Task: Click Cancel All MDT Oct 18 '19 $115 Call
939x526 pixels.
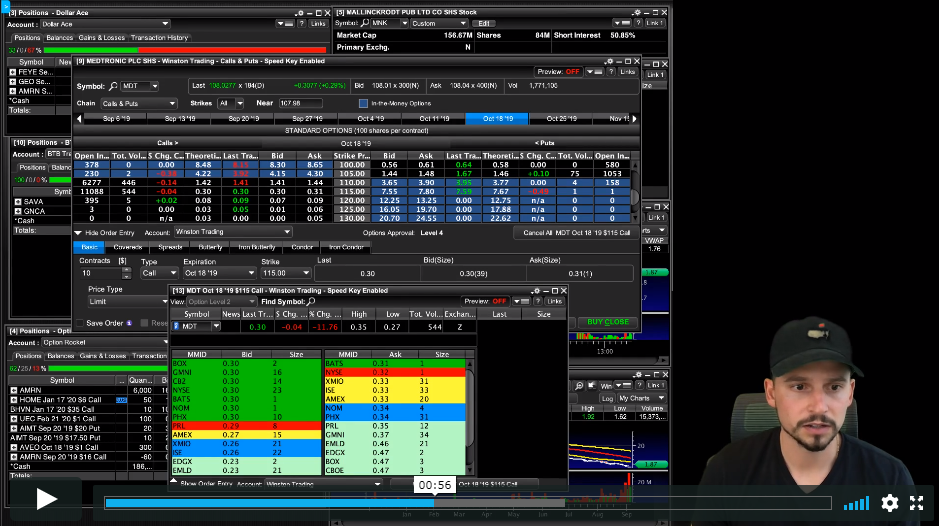Action: (x=576, y=232)
